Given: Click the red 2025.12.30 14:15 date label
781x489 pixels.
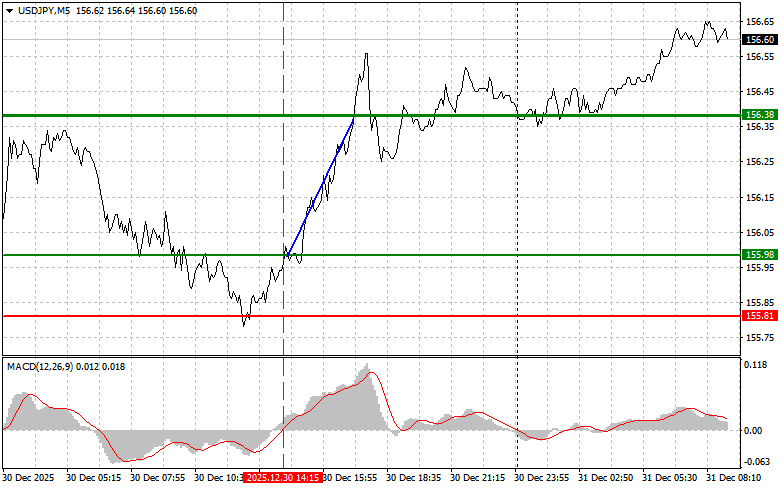Looking at the screenshot, I should [283, 479].
